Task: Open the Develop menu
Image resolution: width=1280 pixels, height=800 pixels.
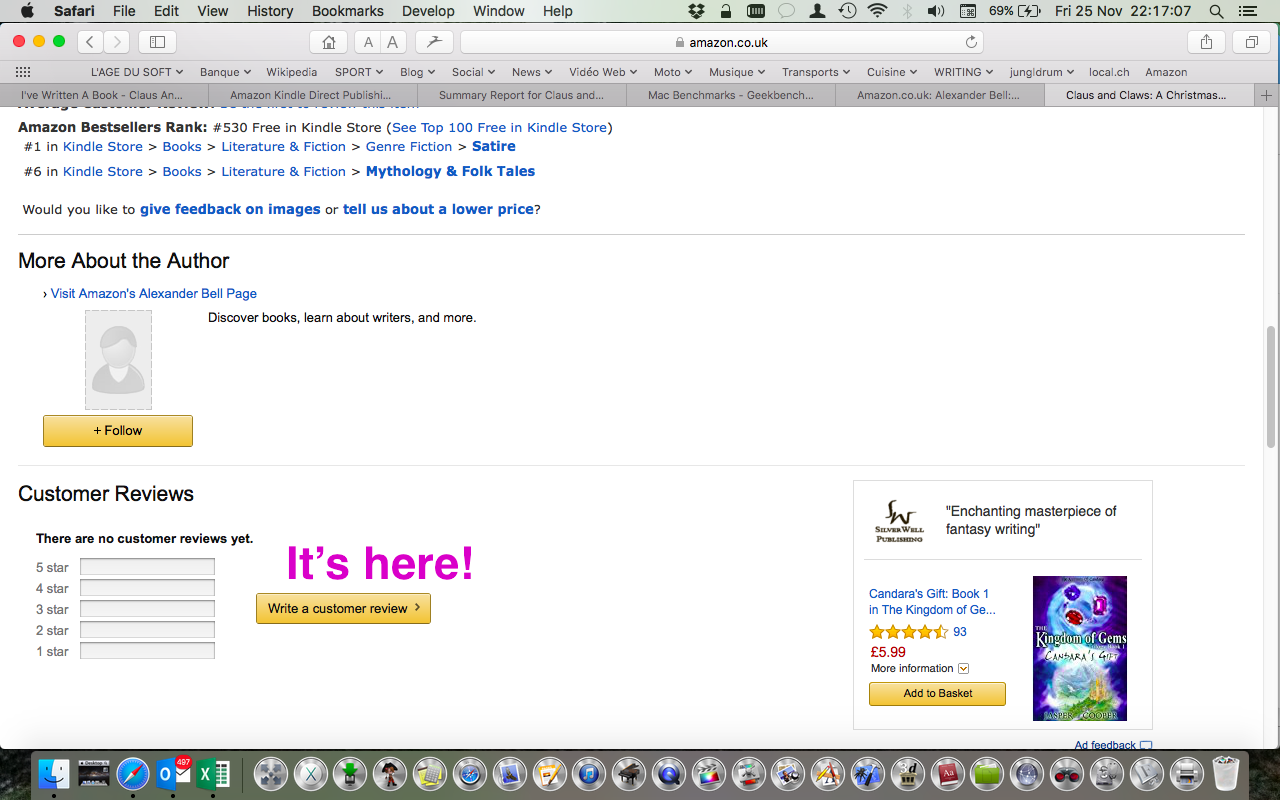Action: 427,11
